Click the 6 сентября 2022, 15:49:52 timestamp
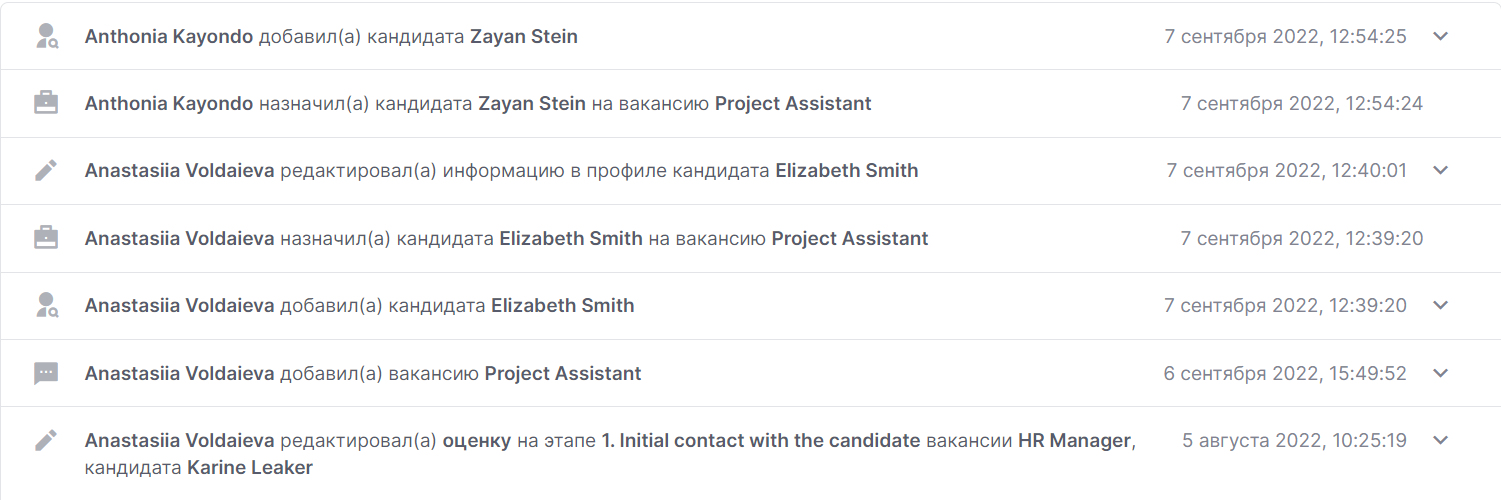This screenshot has width=1501, height=500. 1284,373
